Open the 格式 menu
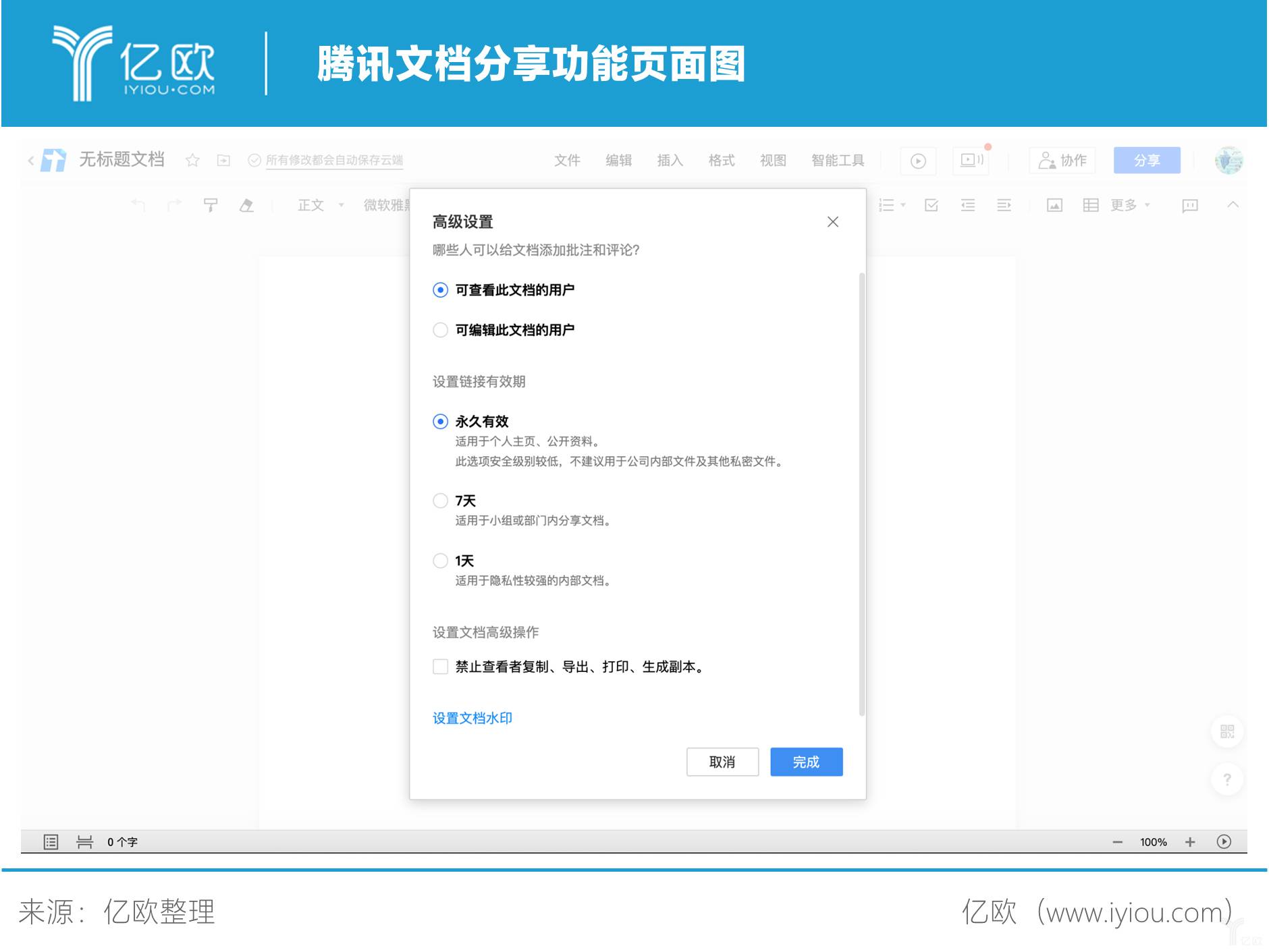 tap(722, 161)
